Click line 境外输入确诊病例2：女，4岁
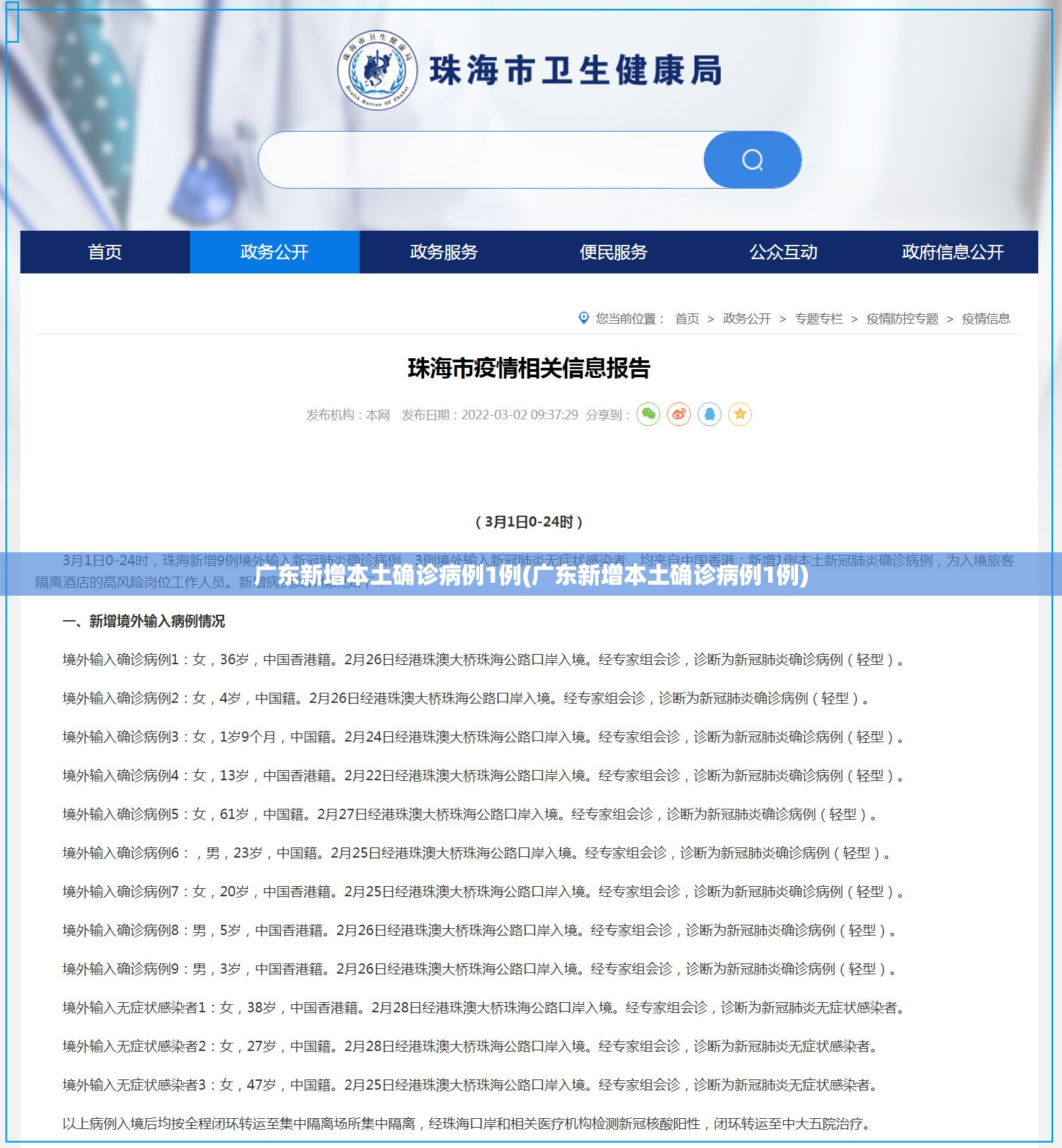This screenshot has width=1062, height=1148. [x=468, y=698]
